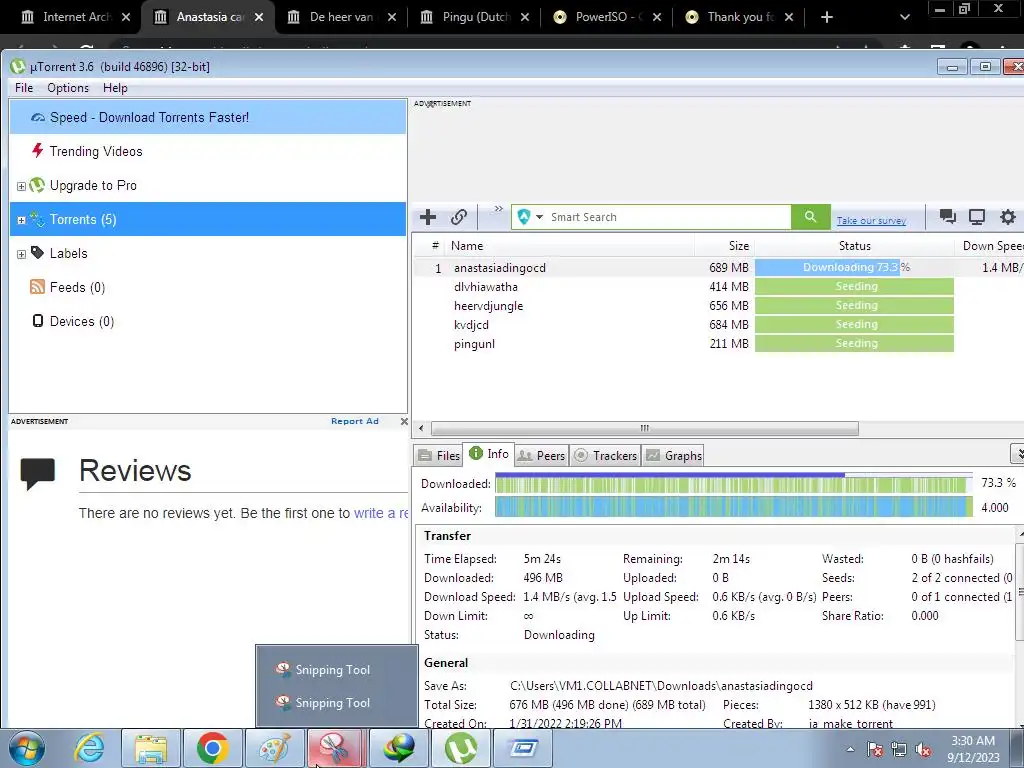Click the Availability bar
Screen dimensions: 1024x768
733,507
